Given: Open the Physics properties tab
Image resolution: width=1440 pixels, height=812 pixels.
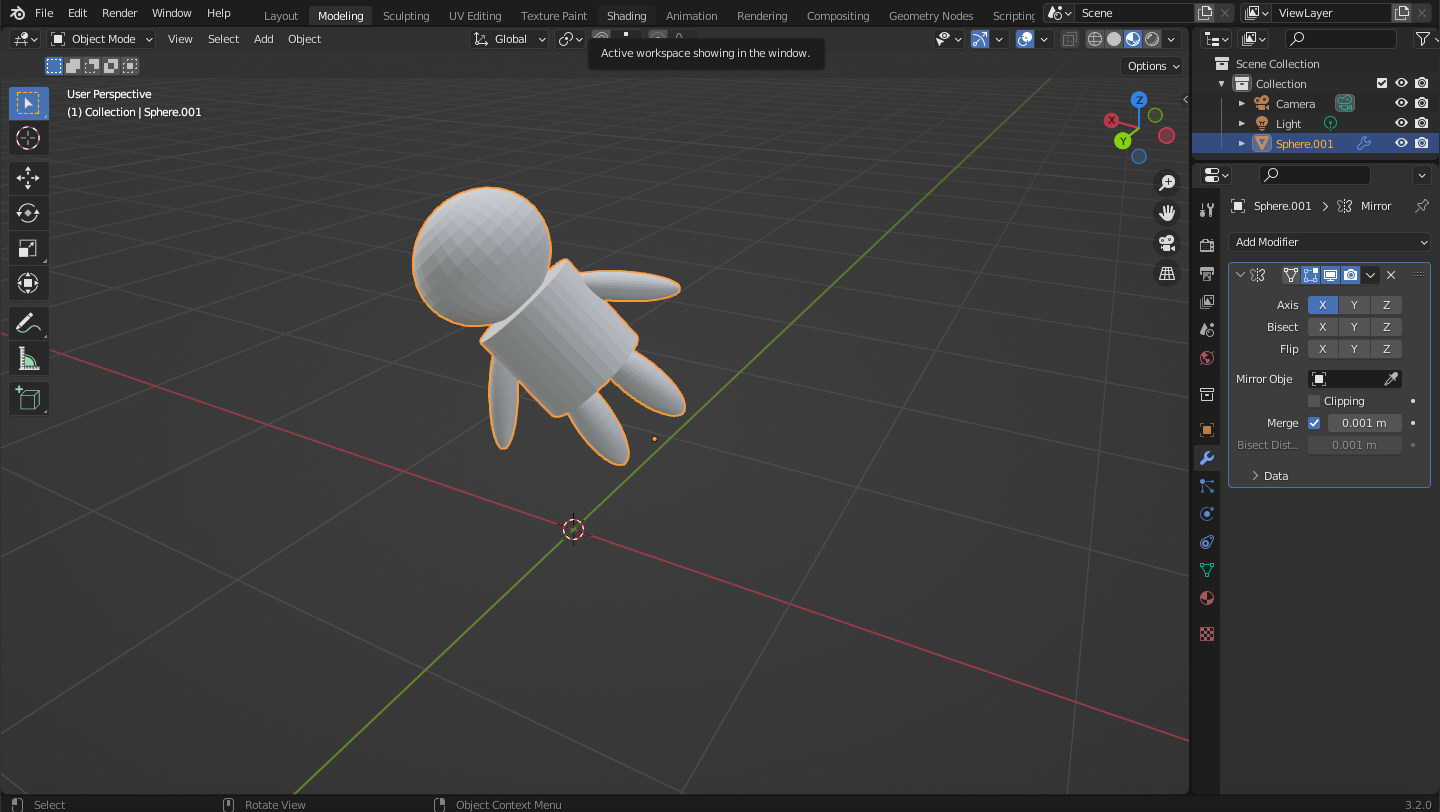Looking at the screenshot, I should [1207, 514].
